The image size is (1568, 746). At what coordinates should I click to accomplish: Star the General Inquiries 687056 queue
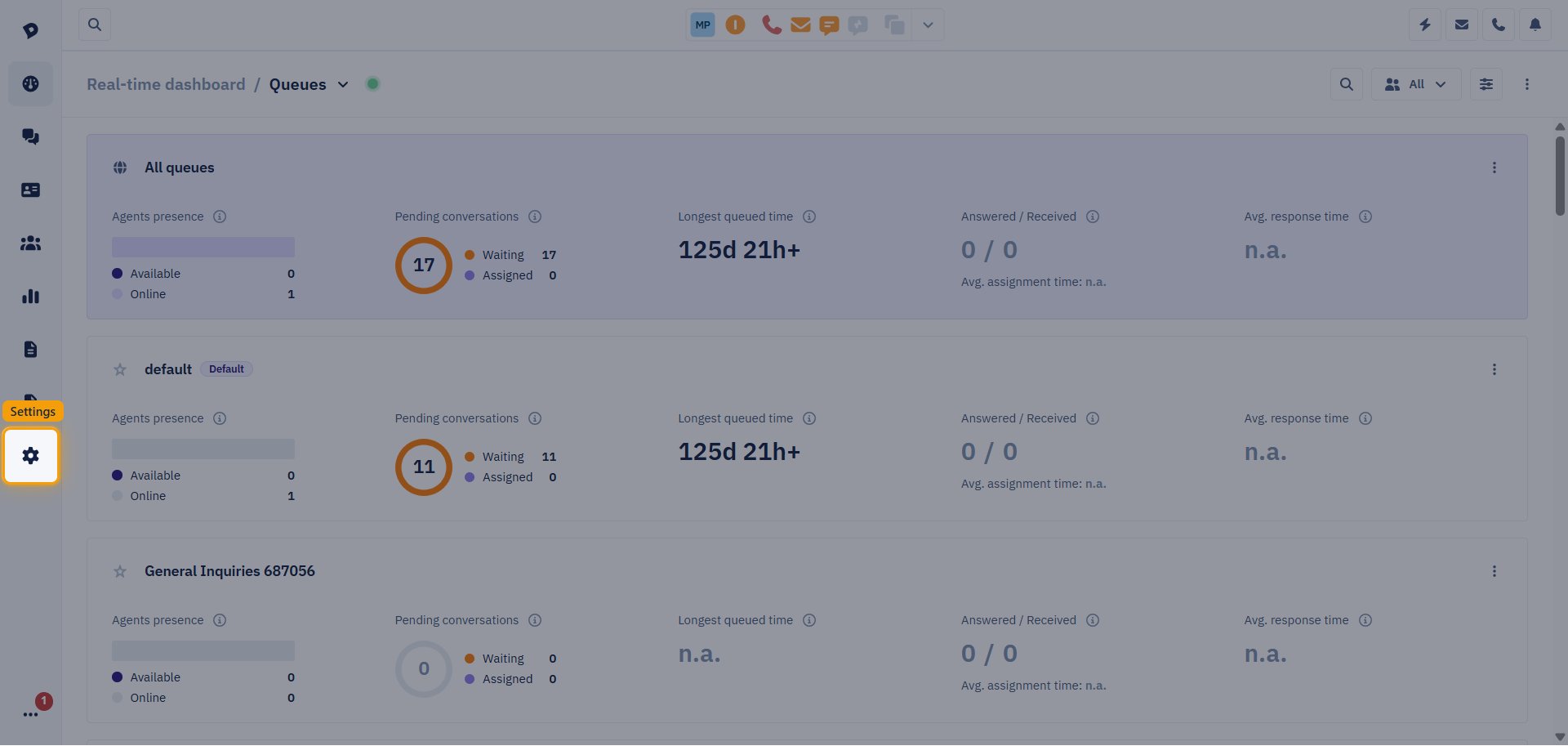[120, 571]
